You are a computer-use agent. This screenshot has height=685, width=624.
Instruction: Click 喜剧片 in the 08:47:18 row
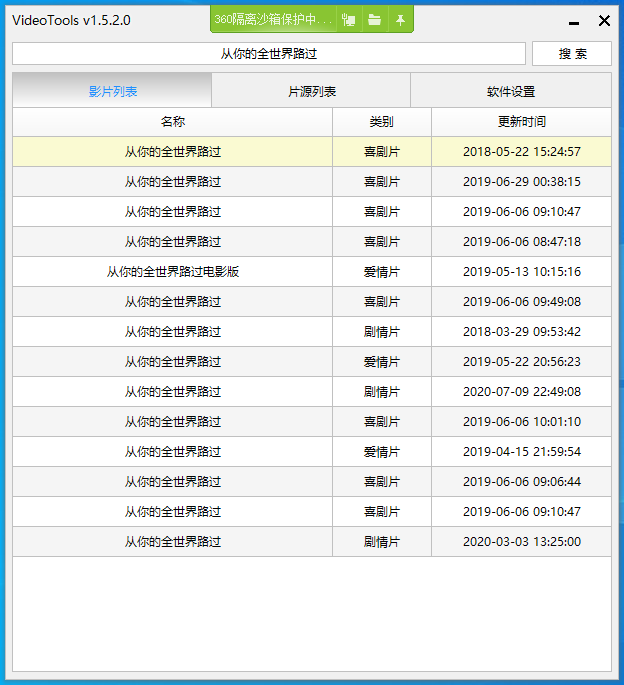pos(381,242)
